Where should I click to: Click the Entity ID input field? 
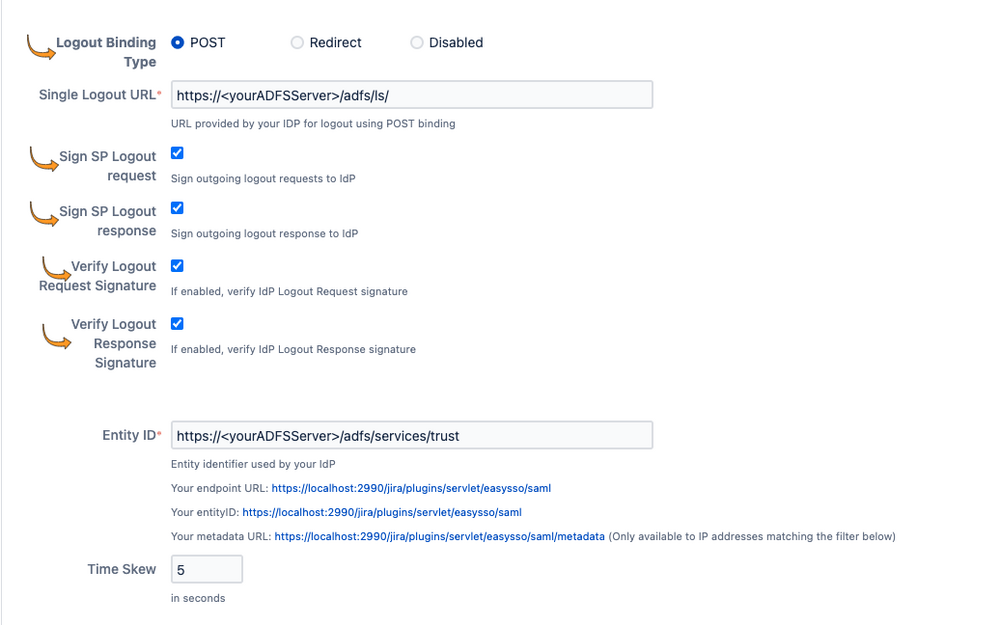(411, 436)
